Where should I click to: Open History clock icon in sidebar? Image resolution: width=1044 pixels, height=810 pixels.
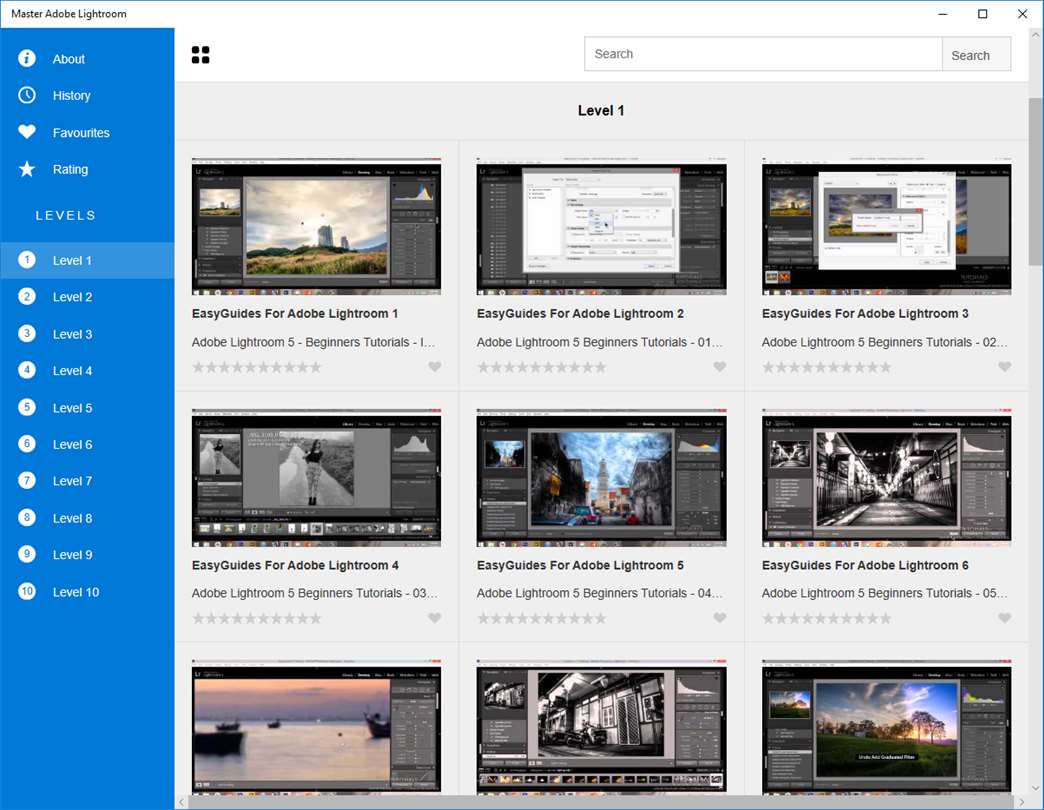pos(27,95)
